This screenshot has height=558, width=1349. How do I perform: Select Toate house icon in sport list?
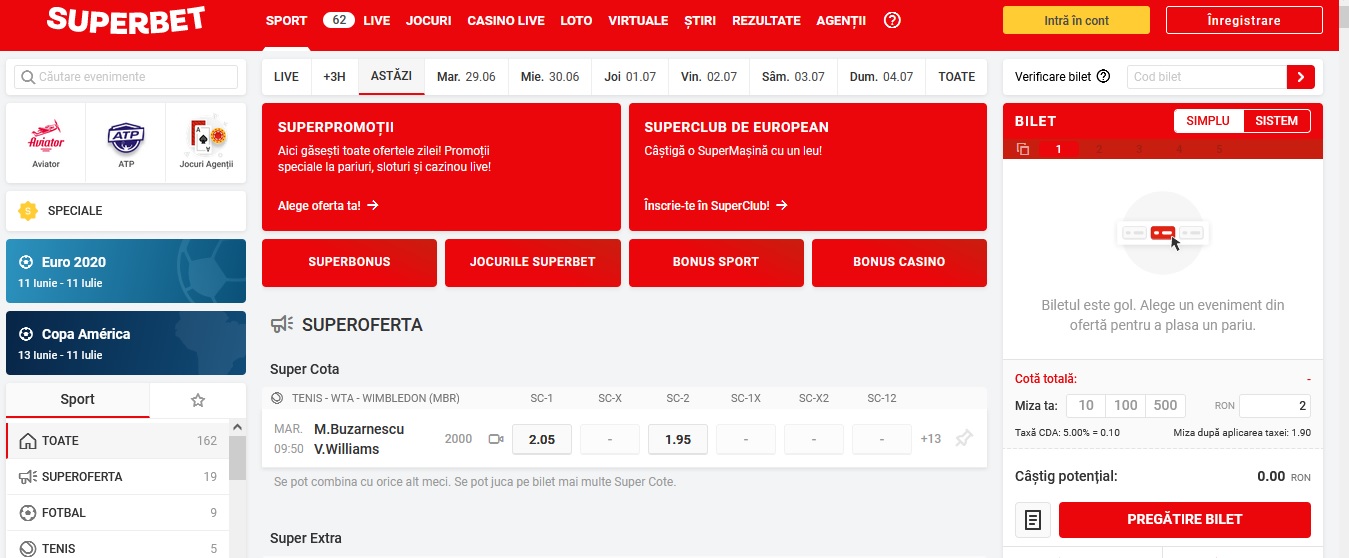coord(28,441)
